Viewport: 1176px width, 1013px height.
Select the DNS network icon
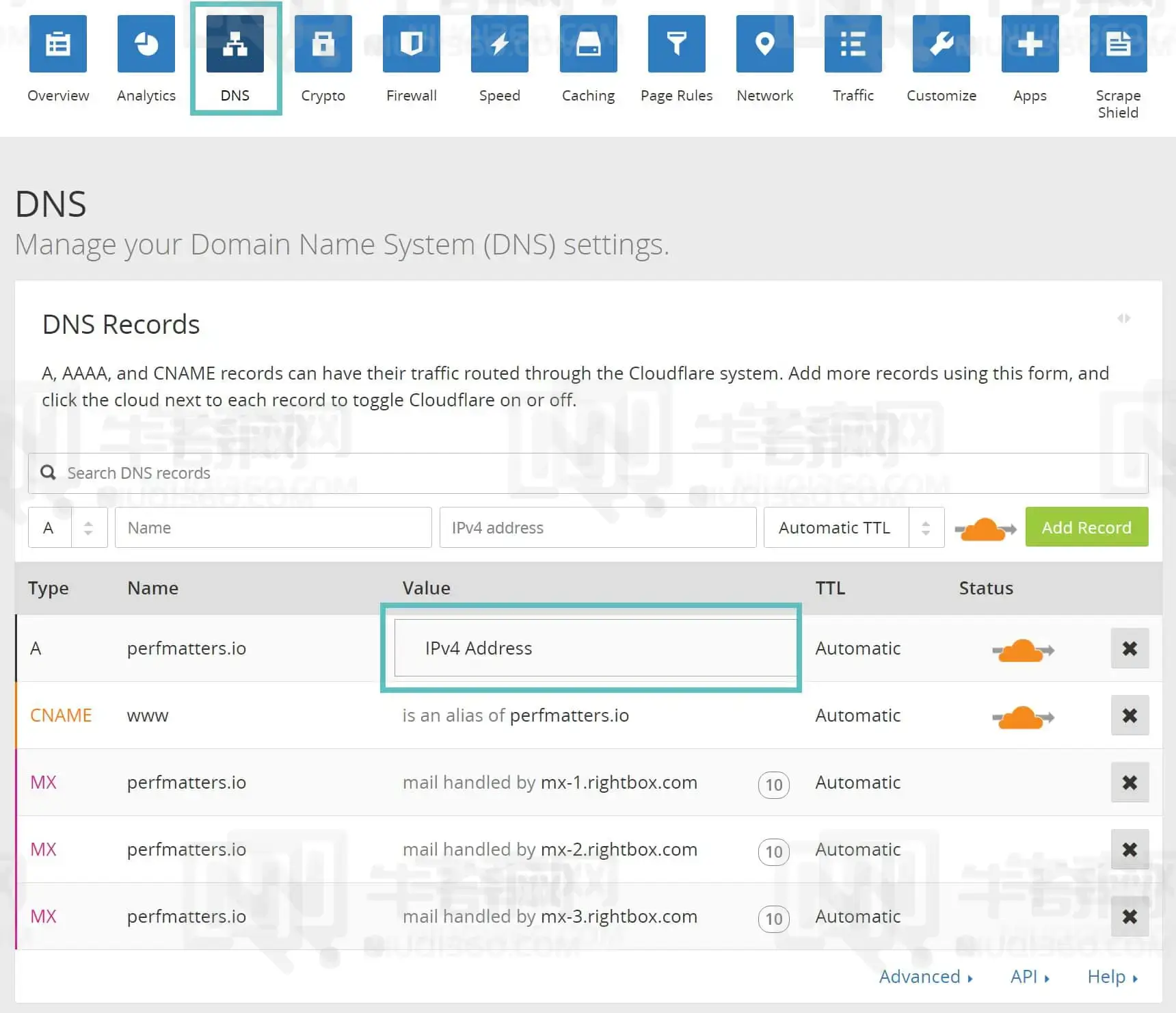(235, 44)
